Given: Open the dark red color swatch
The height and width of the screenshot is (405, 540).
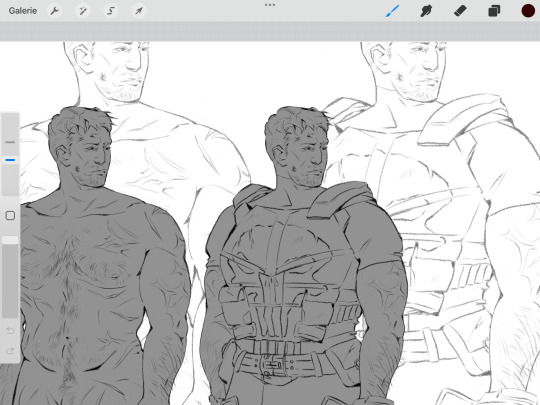Looking at the screenshot, I should click(x=528, y=11).
